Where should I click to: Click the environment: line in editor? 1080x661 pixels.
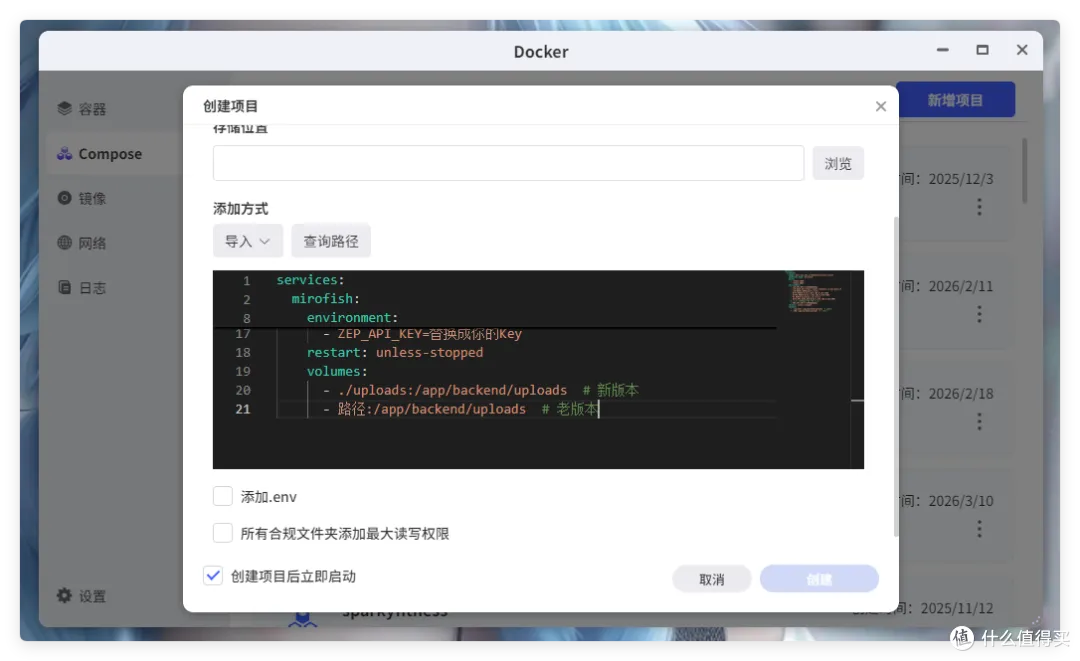352,317
